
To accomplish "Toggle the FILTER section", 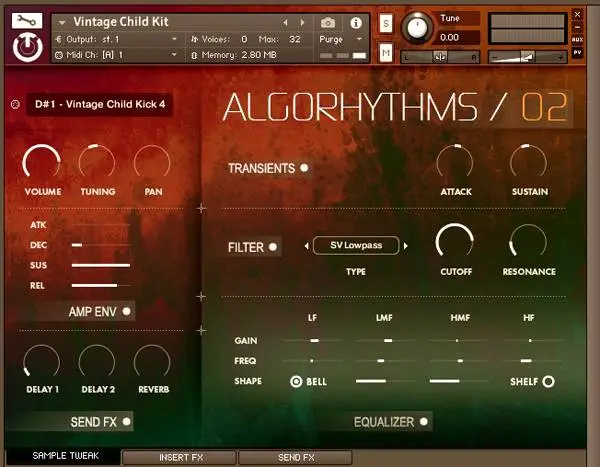I will [273, 247].
